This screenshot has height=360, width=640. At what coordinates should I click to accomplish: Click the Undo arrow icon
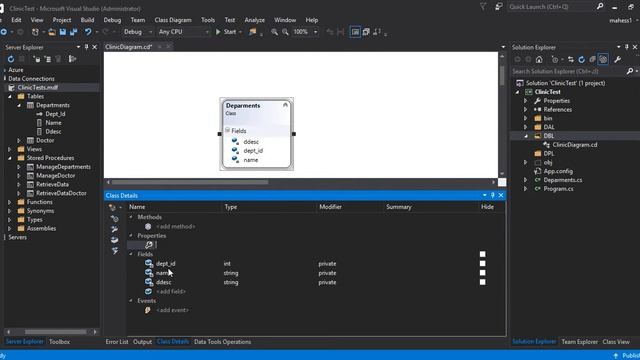(88, 32)
